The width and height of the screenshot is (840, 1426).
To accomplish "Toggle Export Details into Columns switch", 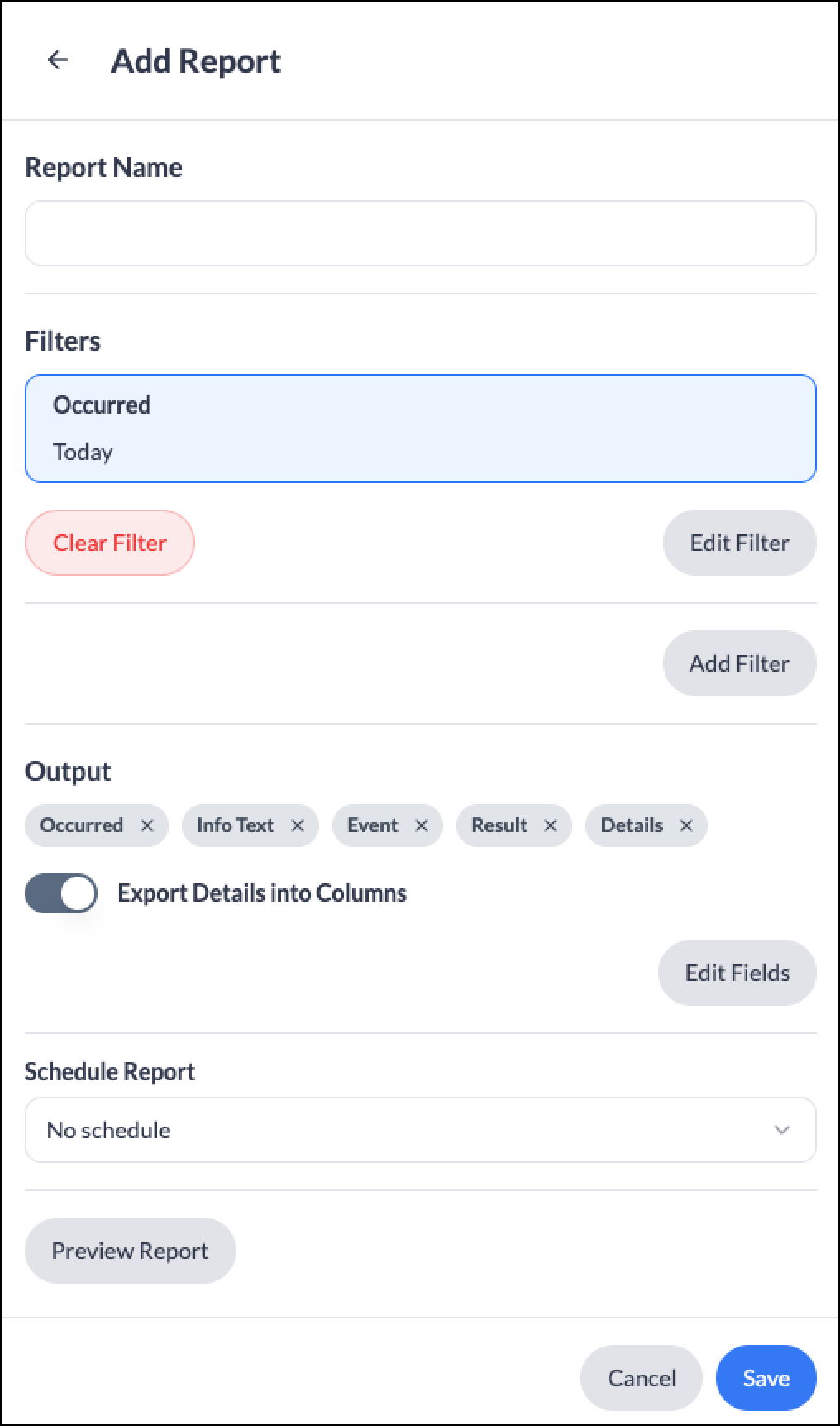I will [61, 893].
